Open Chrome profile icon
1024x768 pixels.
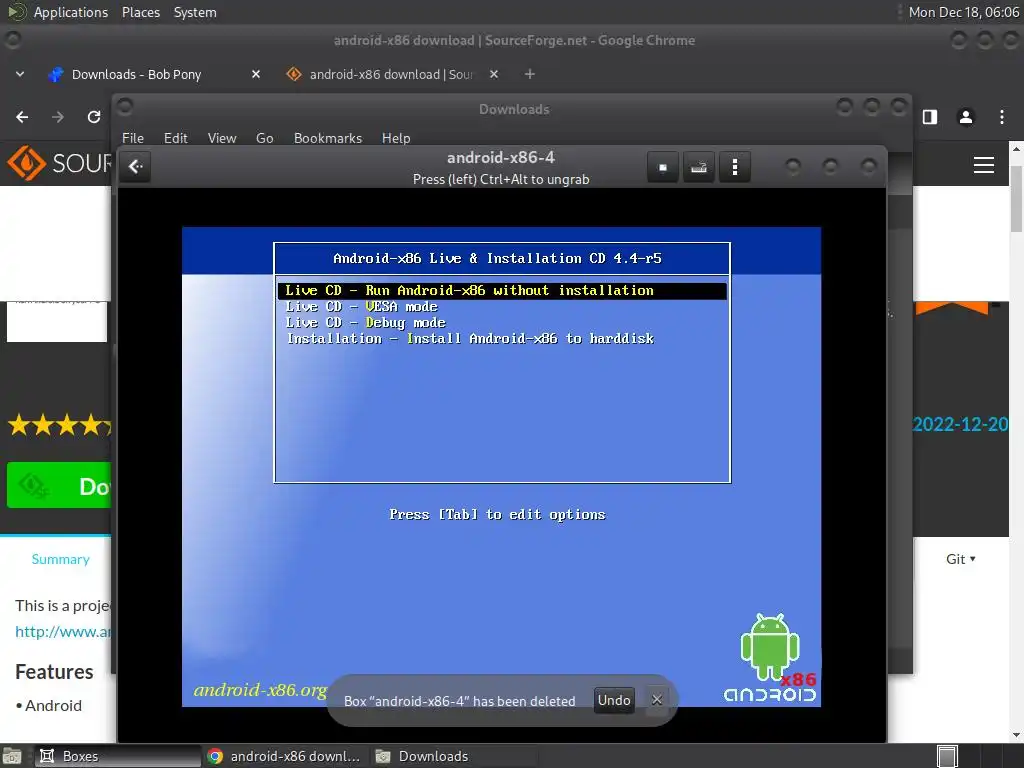(966, 117)
